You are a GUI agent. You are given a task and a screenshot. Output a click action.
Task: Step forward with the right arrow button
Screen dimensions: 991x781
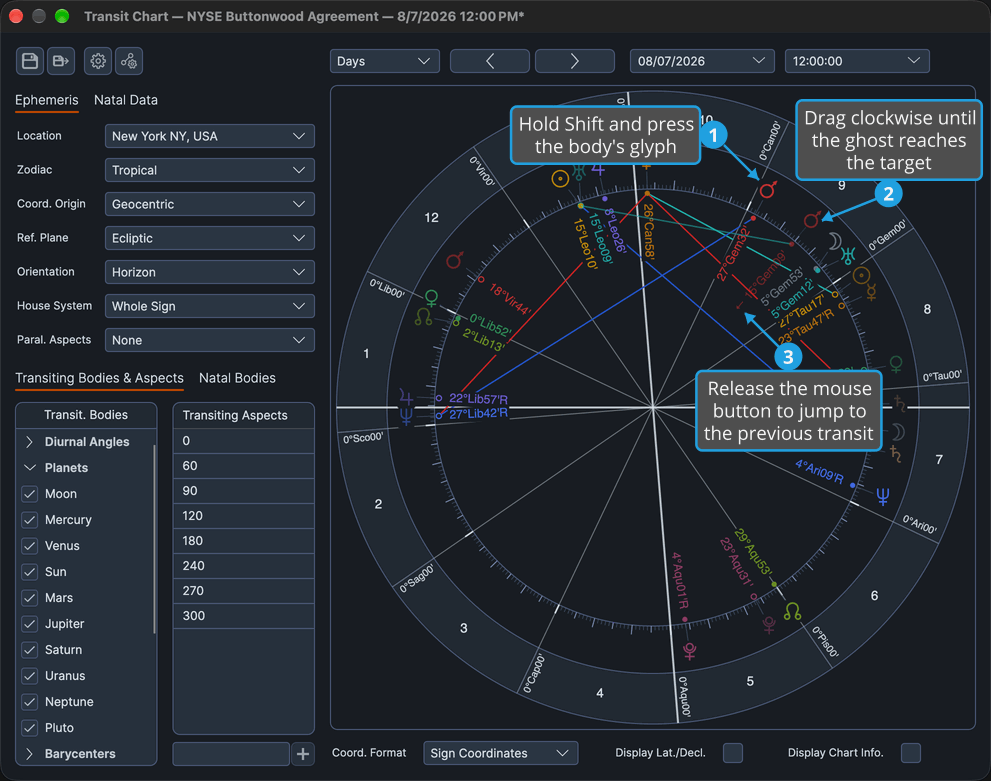[575, 61]
